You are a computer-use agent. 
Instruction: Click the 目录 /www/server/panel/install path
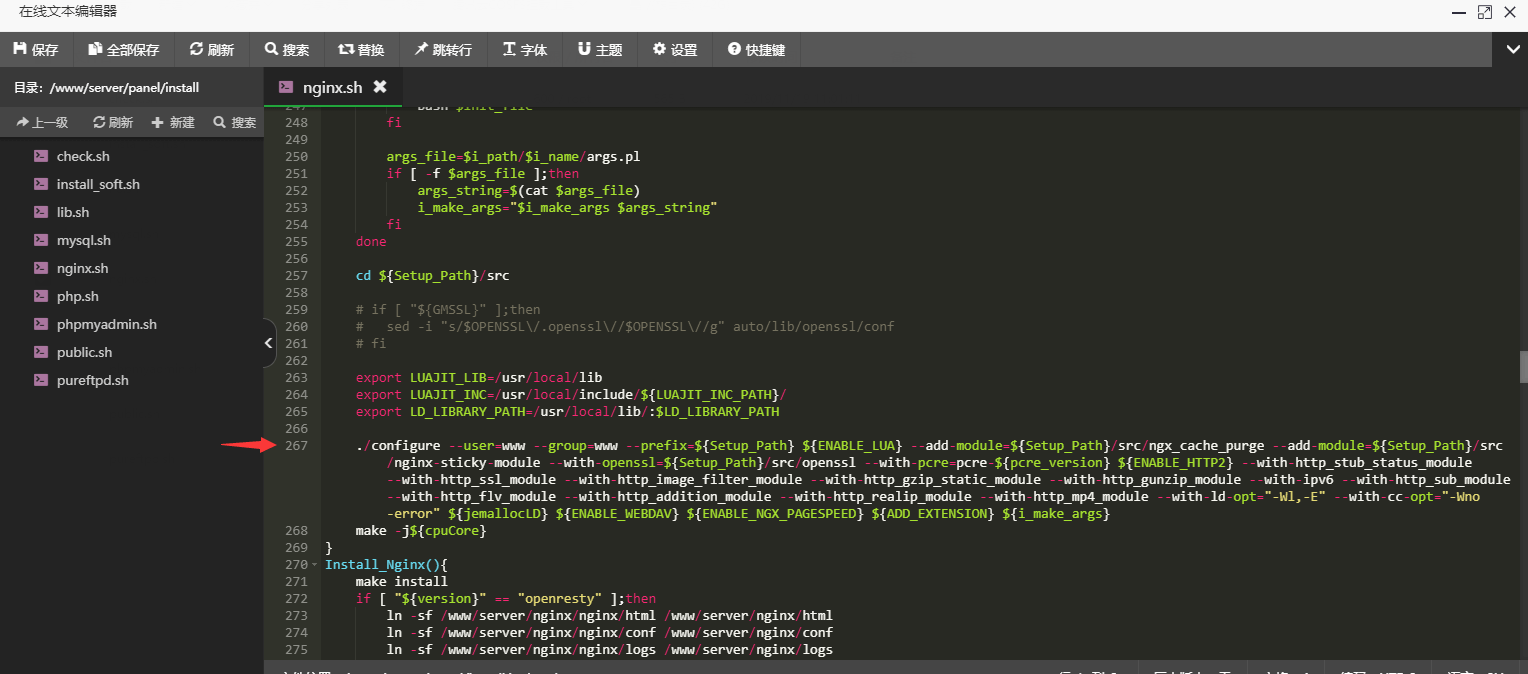106,88
